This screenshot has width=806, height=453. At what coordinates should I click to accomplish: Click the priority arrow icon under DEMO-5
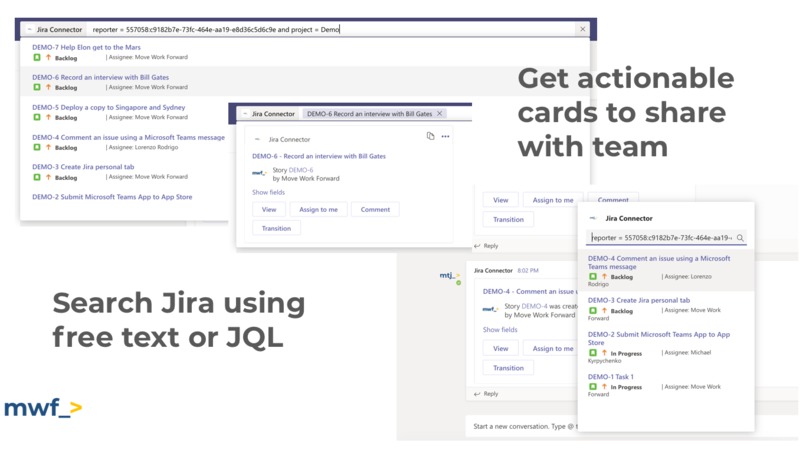tap(48, 117)
